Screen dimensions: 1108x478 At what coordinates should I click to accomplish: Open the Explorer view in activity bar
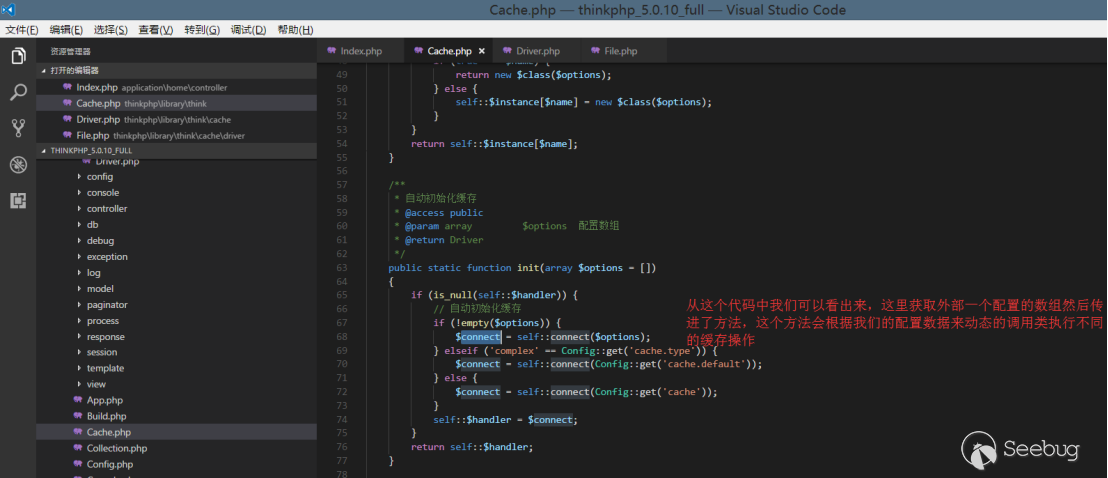pyautogui.click(x=18, y=56)
